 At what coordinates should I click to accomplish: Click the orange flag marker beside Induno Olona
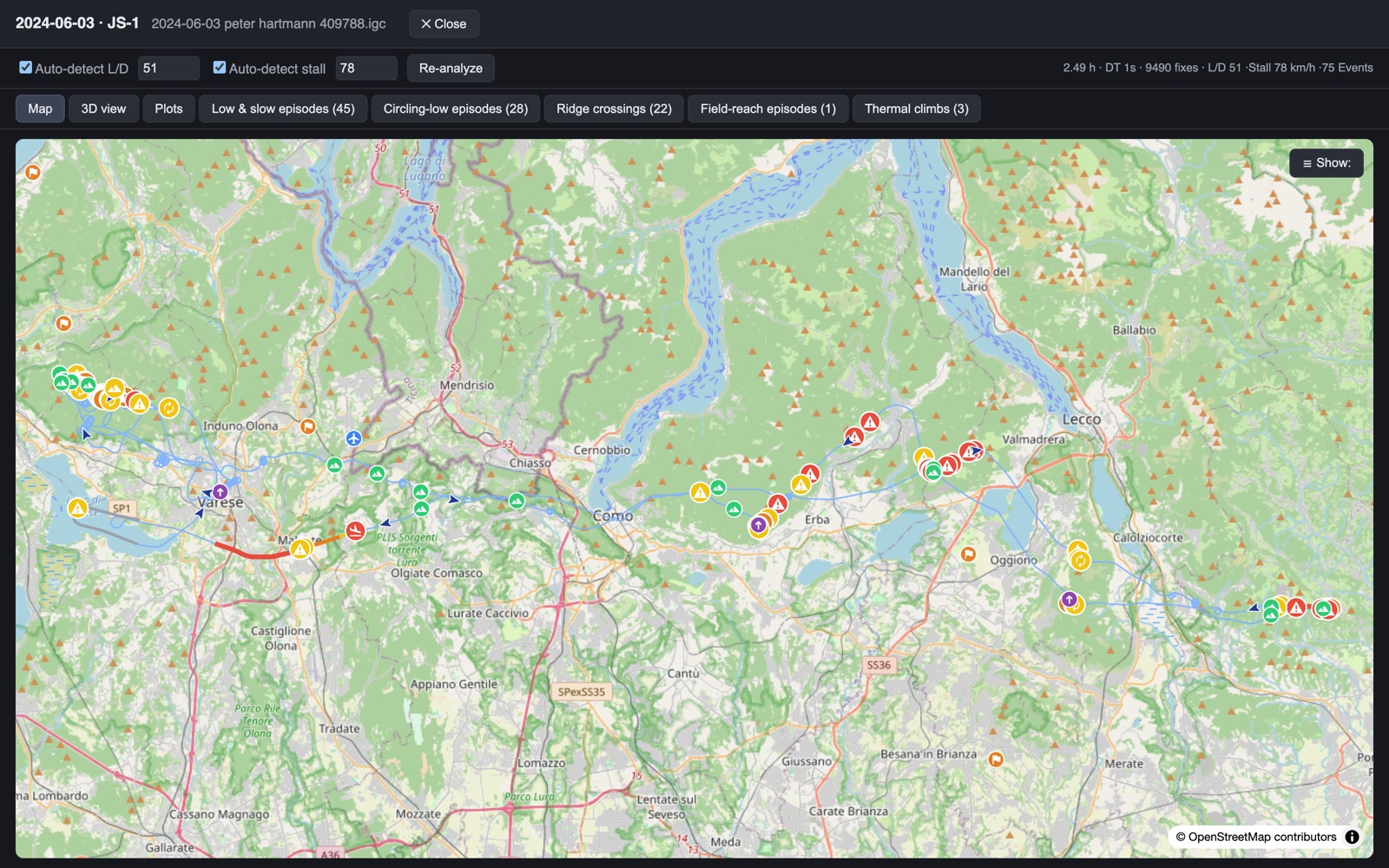click(307, 426)
